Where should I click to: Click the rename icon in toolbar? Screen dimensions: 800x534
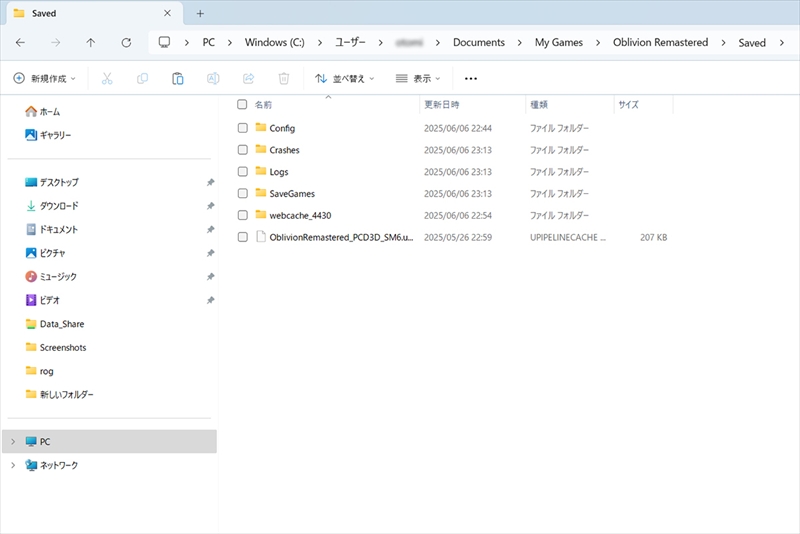(213, 79)
